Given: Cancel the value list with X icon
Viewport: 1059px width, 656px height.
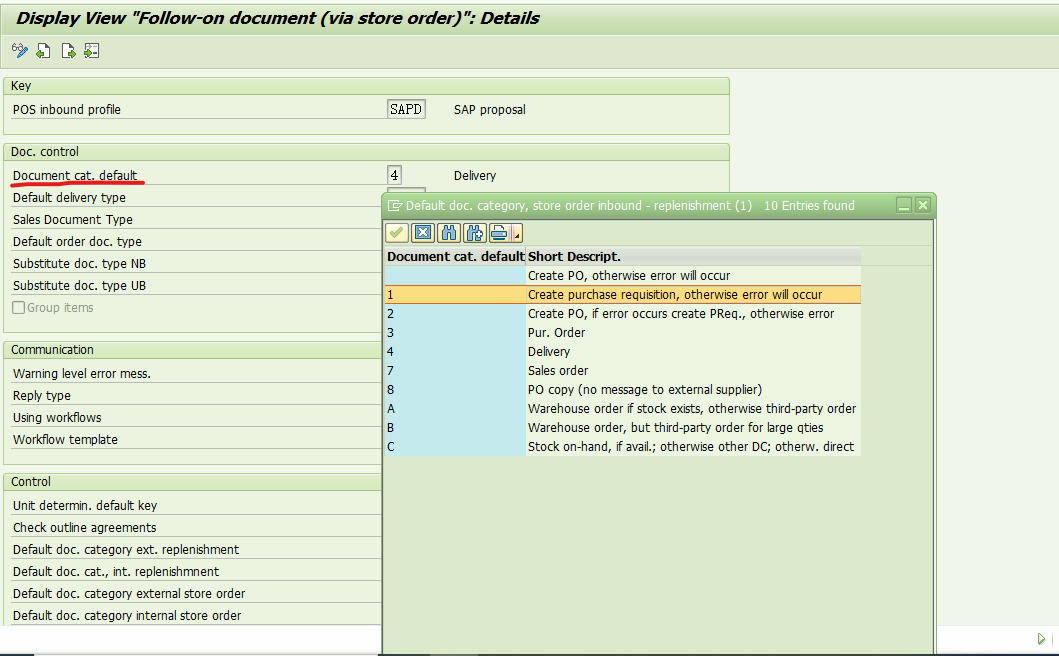Looking at the screenshot, I should 423,233.
